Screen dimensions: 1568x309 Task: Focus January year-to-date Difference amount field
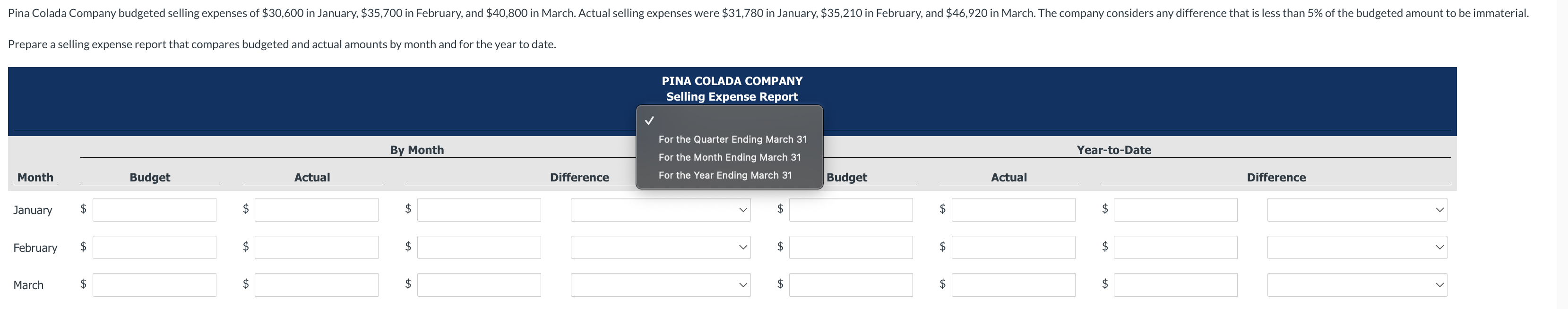point(1175,210)
